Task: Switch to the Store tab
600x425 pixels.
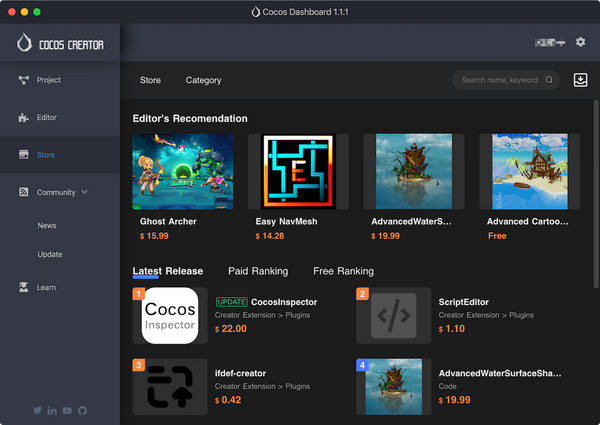Action: [150, 80]
